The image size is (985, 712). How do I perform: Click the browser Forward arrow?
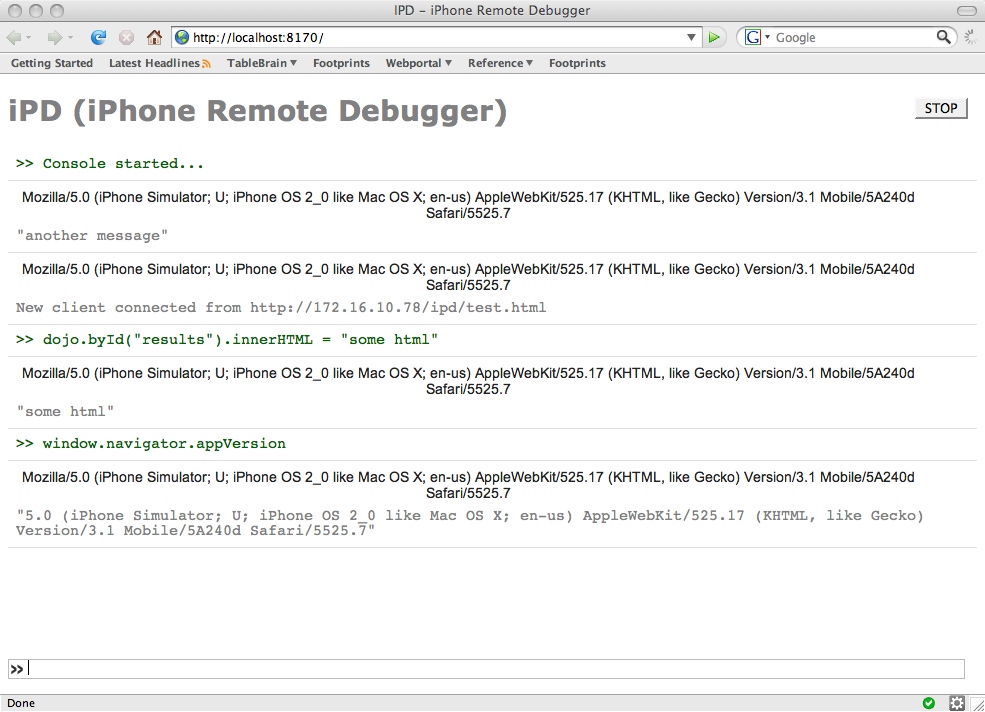tap(55, 38)
